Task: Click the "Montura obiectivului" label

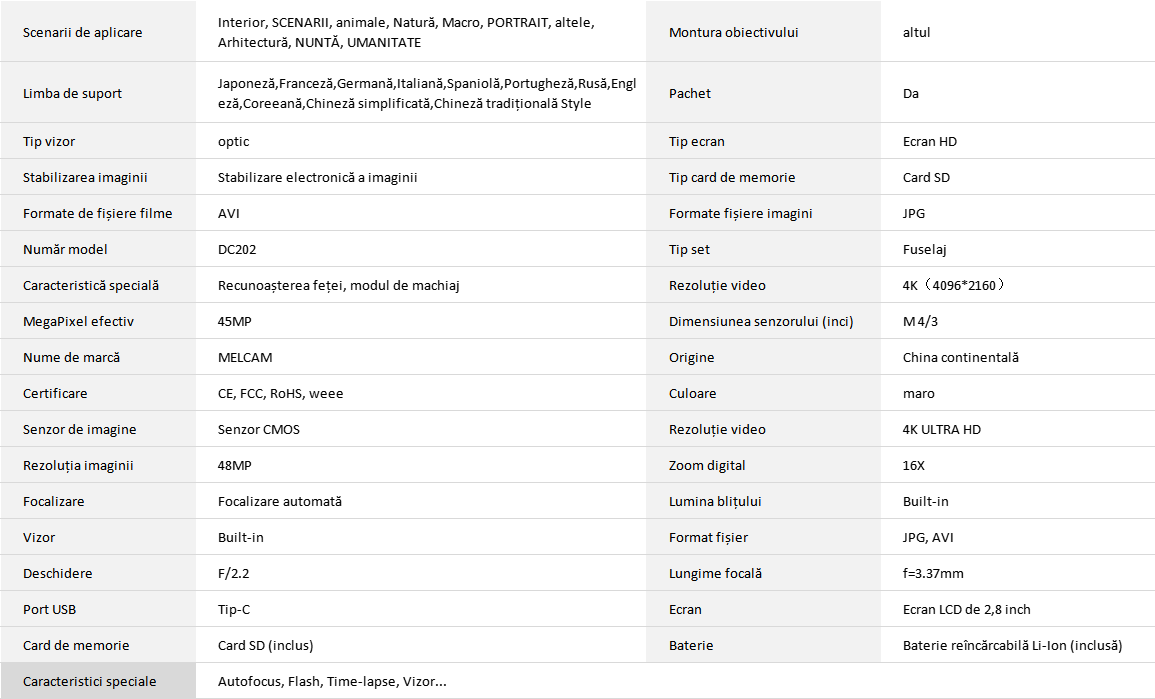Action: click(733, 32)
